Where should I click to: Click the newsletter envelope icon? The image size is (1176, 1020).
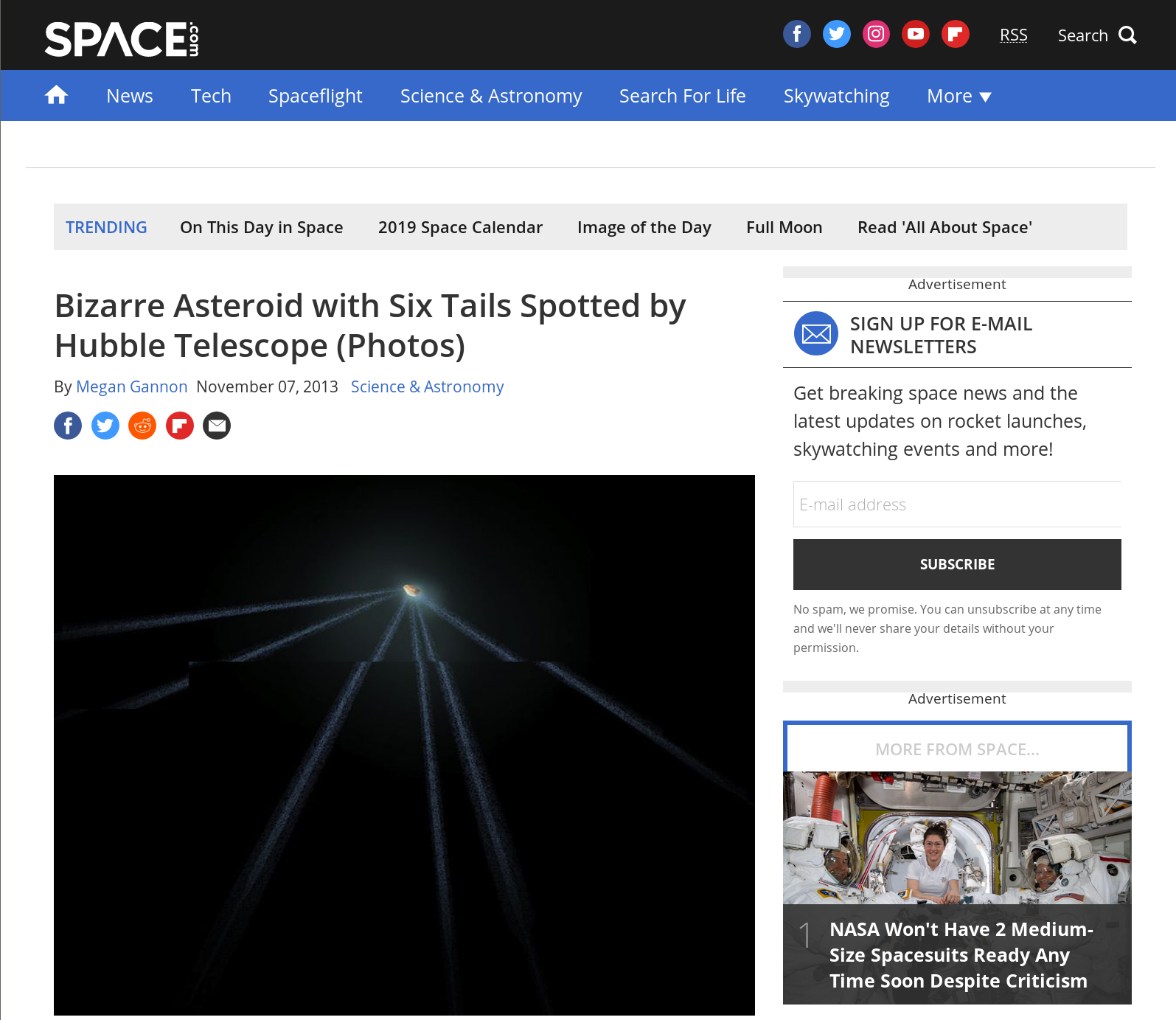[816, 334]
